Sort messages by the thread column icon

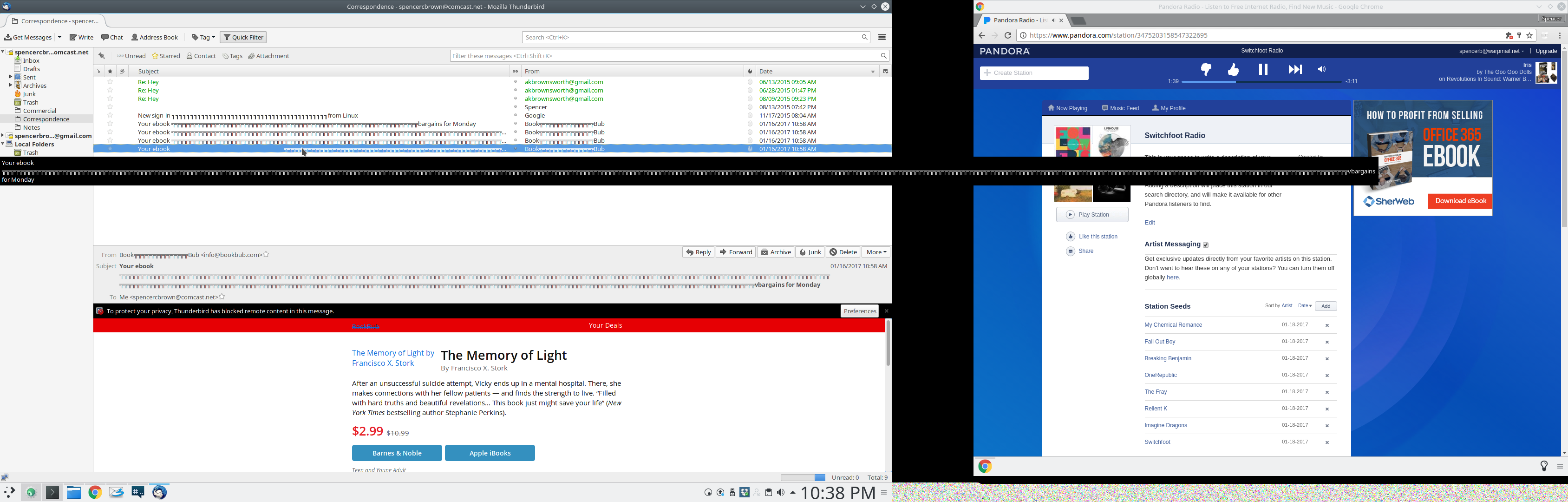[x=98, y=71]
